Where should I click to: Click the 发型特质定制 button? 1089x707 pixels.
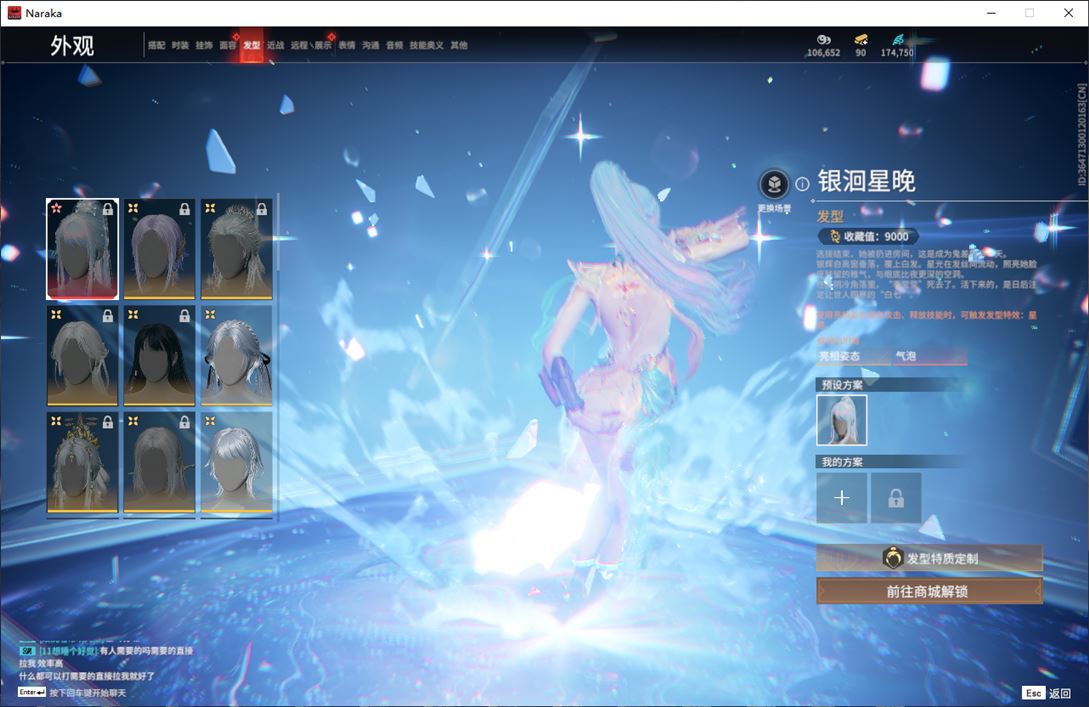click(929, 558)
